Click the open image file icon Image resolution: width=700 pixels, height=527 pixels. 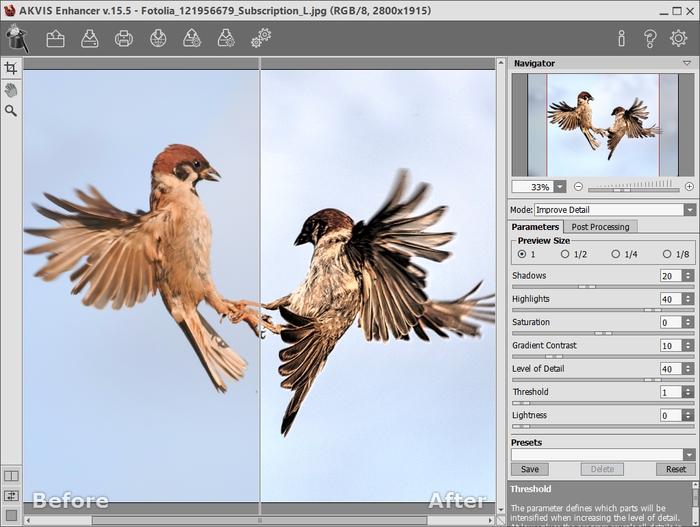tap(55, 39)
